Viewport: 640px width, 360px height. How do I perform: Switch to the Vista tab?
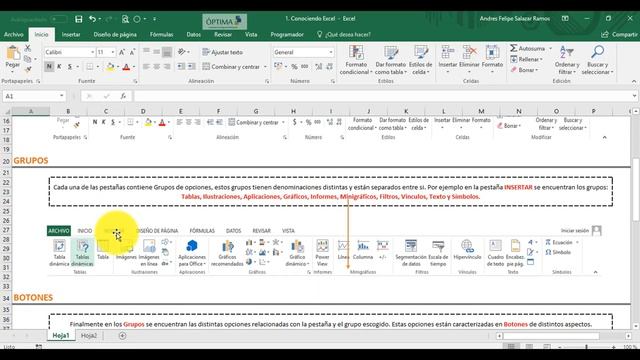[x=251, y=35]
